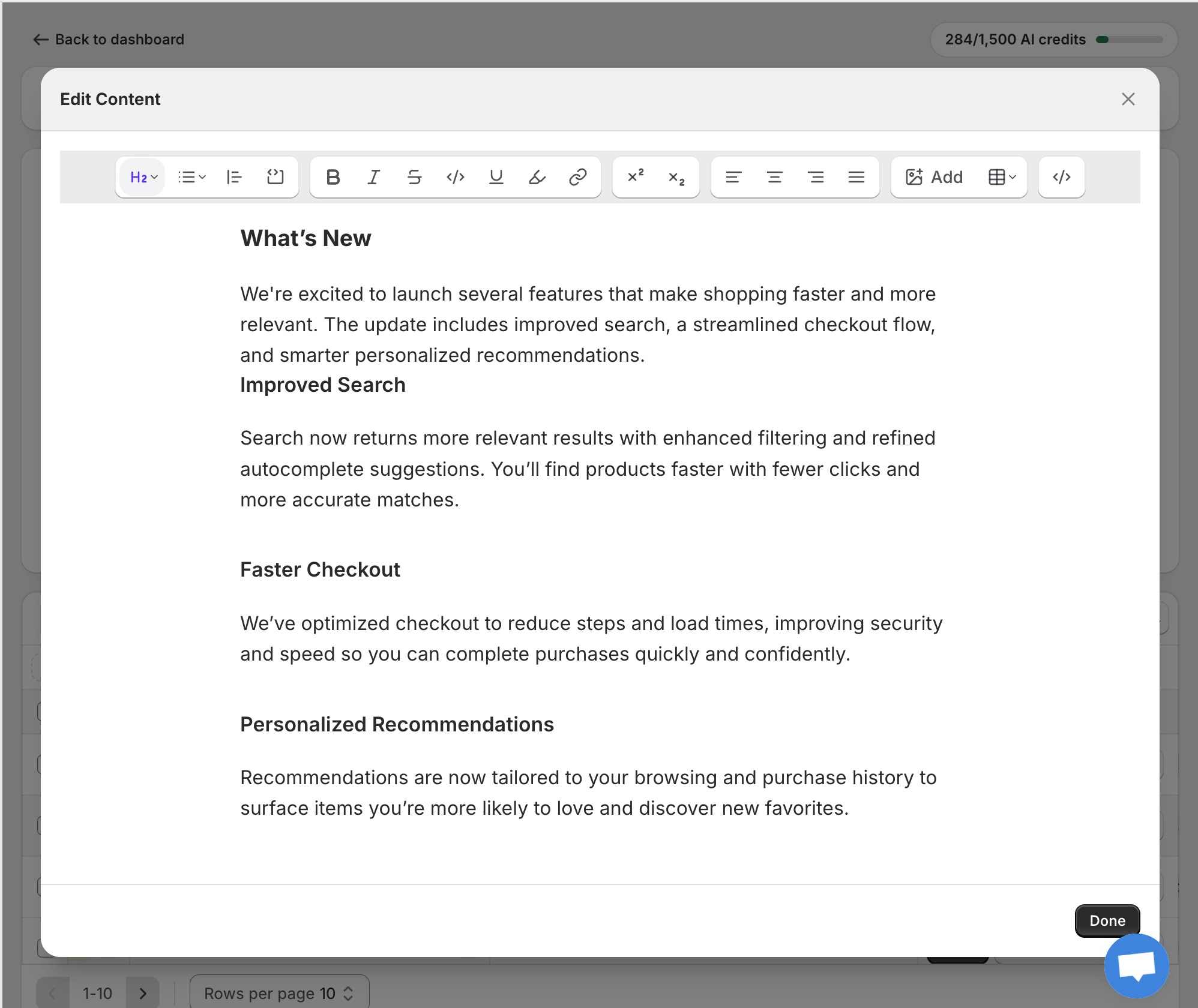Click paragraph starting "Recommendations are now tailored"

[588, 793]
